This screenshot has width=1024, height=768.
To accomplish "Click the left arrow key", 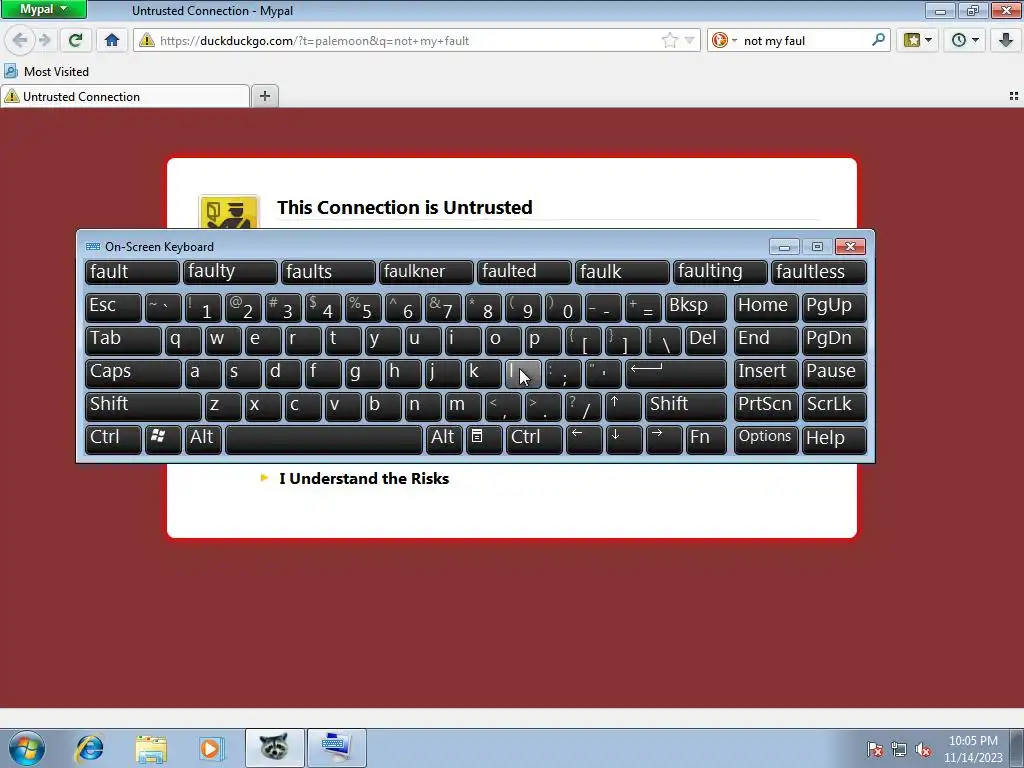I will 584,439.
